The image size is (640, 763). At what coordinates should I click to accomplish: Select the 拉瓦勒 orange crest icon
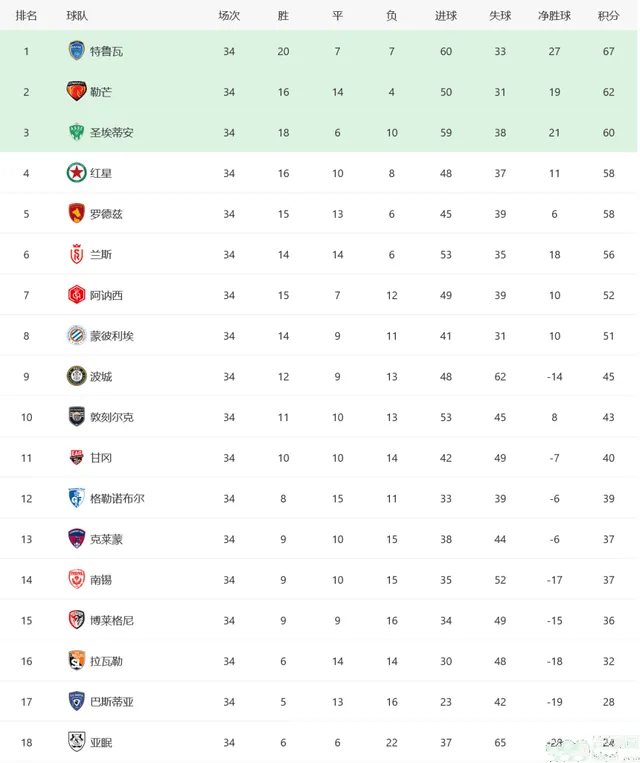point(76,660)
